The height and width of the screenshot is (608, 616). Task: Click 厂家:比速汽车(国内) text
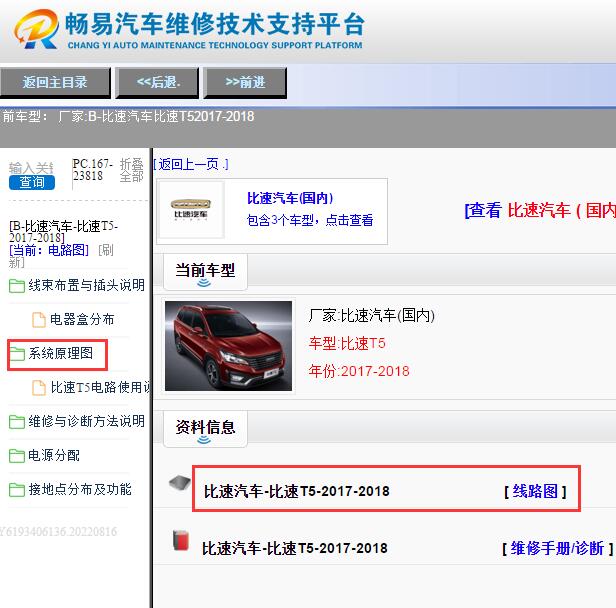pos(372,315)
